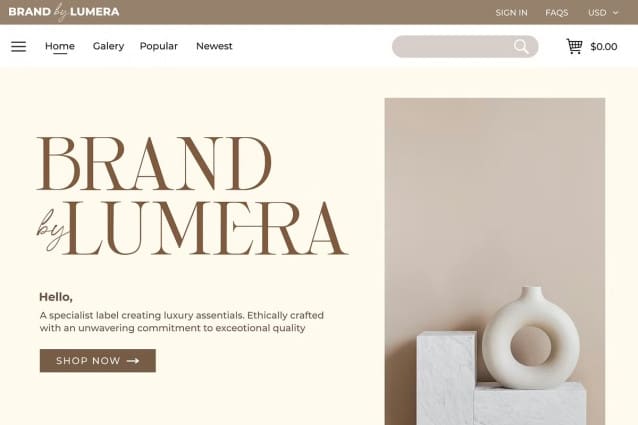Image resolution: width=638 pixels, height=425 pixels.
Task: Click the $0.00 cart total
Action: (x=604, y=46)
